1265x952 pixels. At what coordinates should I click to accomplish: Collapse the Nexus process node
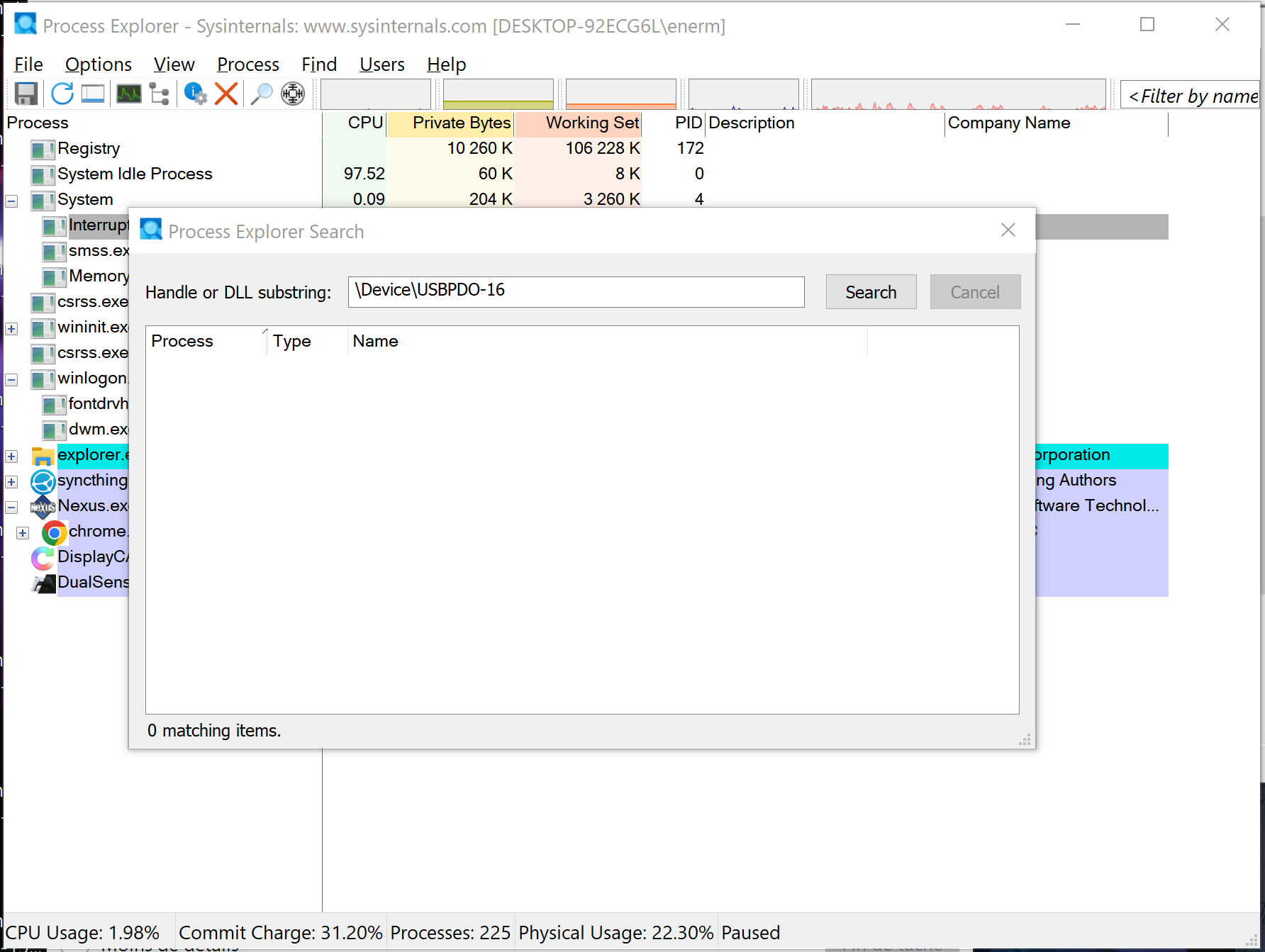[x=11, y=508]
